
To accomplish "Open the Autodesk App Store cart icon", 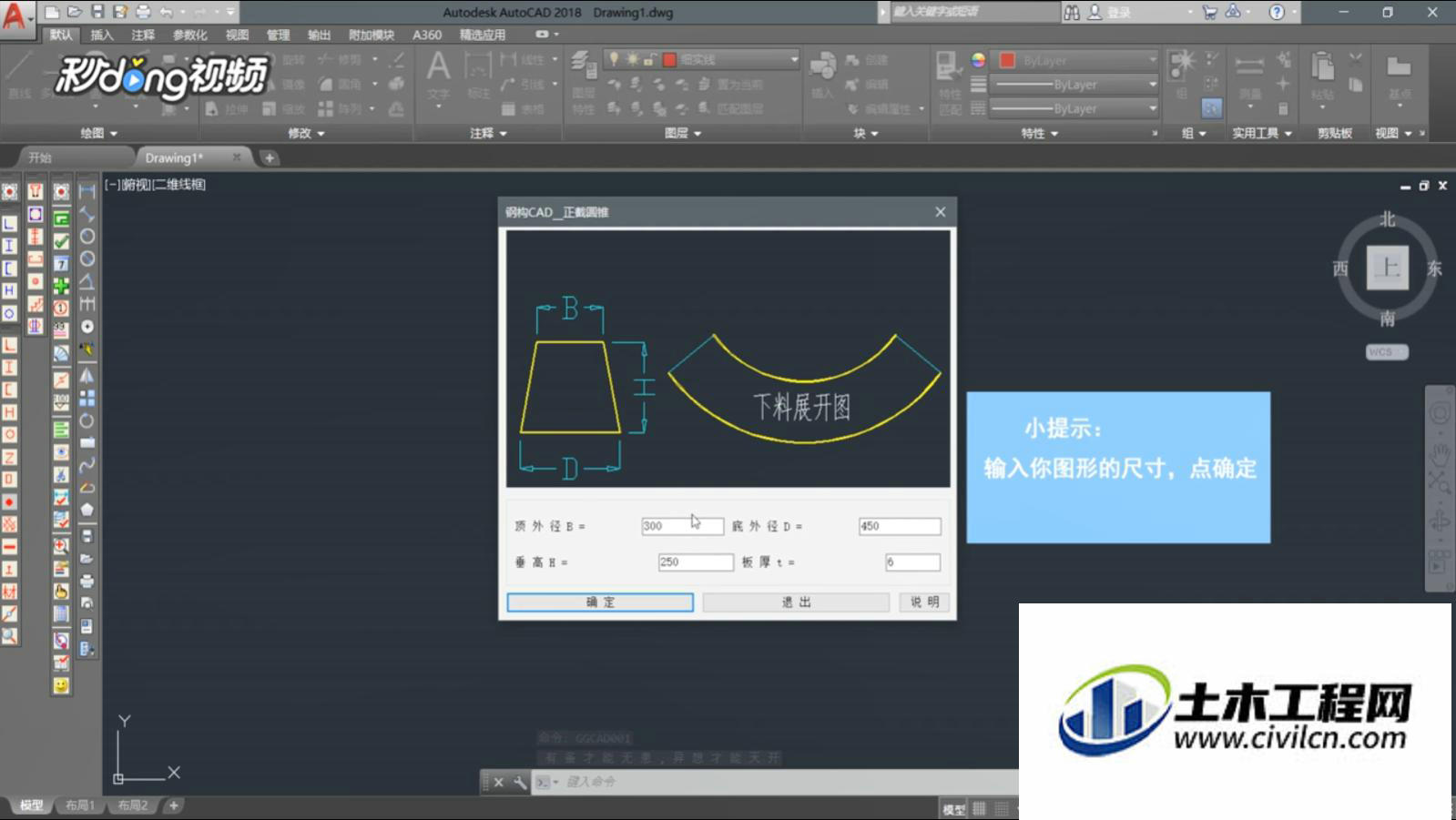I will coord(1209,12).
